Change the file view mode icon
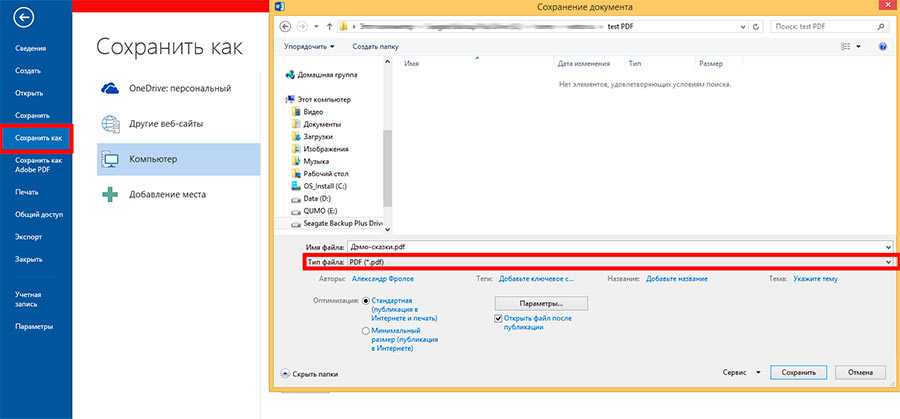This screenshot has height=419, width=900. pos(844,46)
